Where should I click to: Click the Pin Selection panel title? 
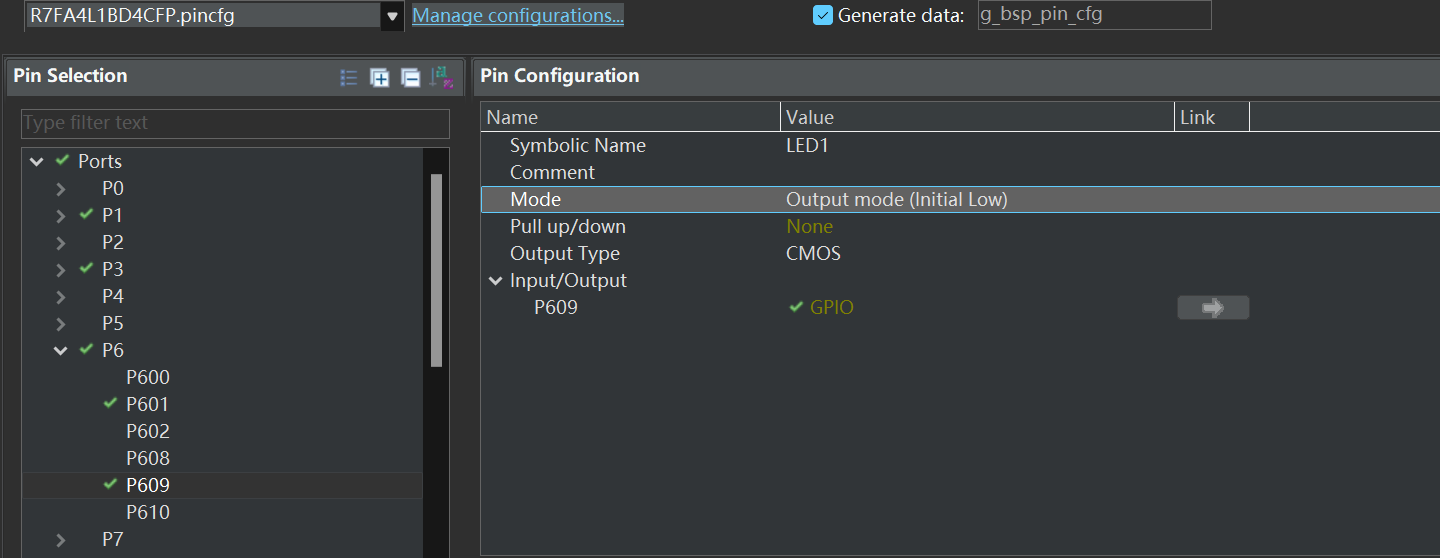[70, 76]
